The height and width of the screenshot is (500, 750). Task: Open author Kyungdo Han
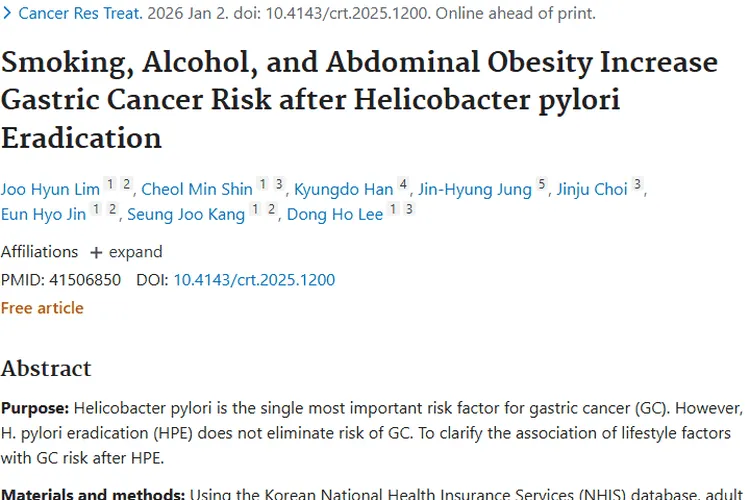[342, 189]
